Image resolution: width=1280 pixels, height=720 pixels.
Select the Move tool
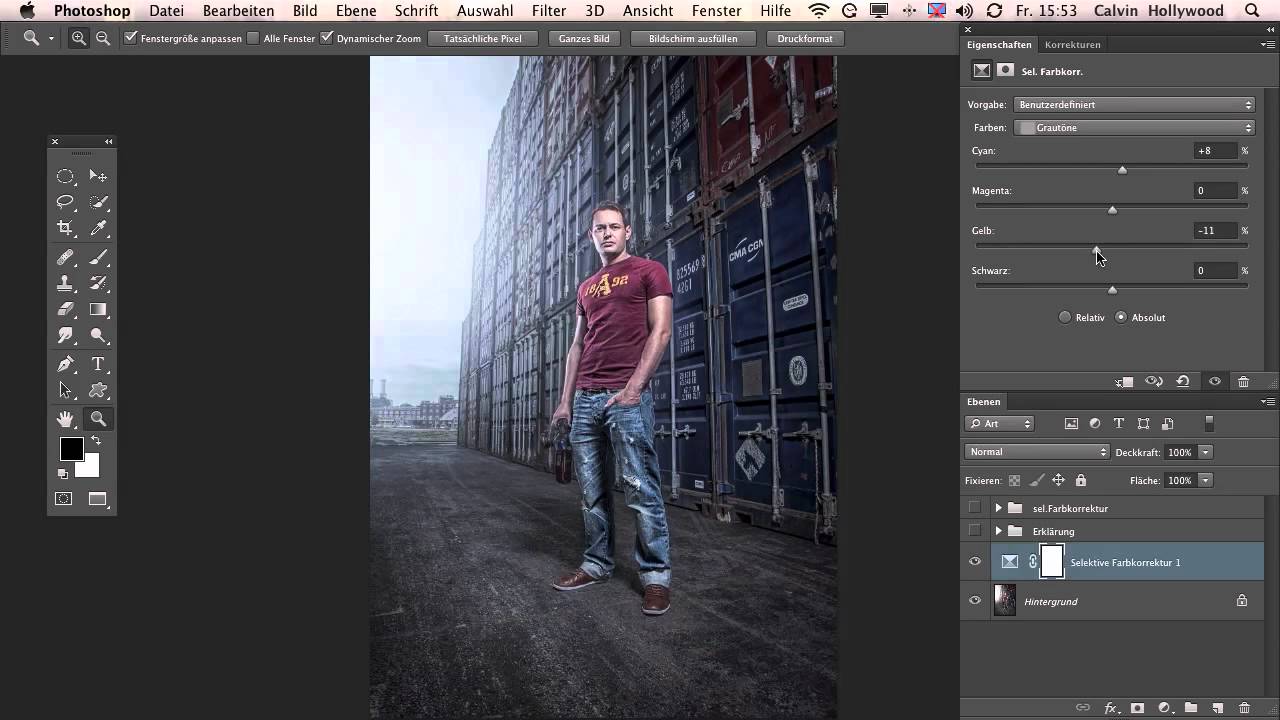pyautogui.click(x=98, y=176)
